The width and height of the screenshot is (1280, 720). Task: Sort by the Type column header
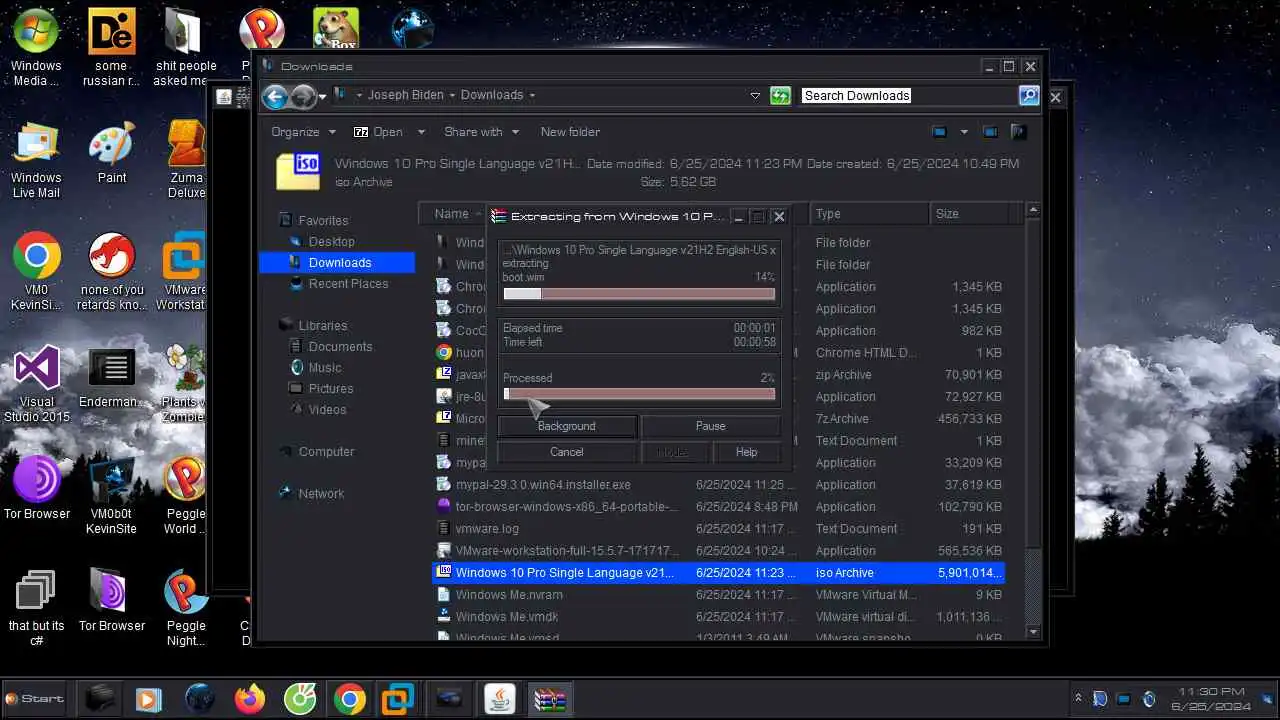[x=868, y=214]
